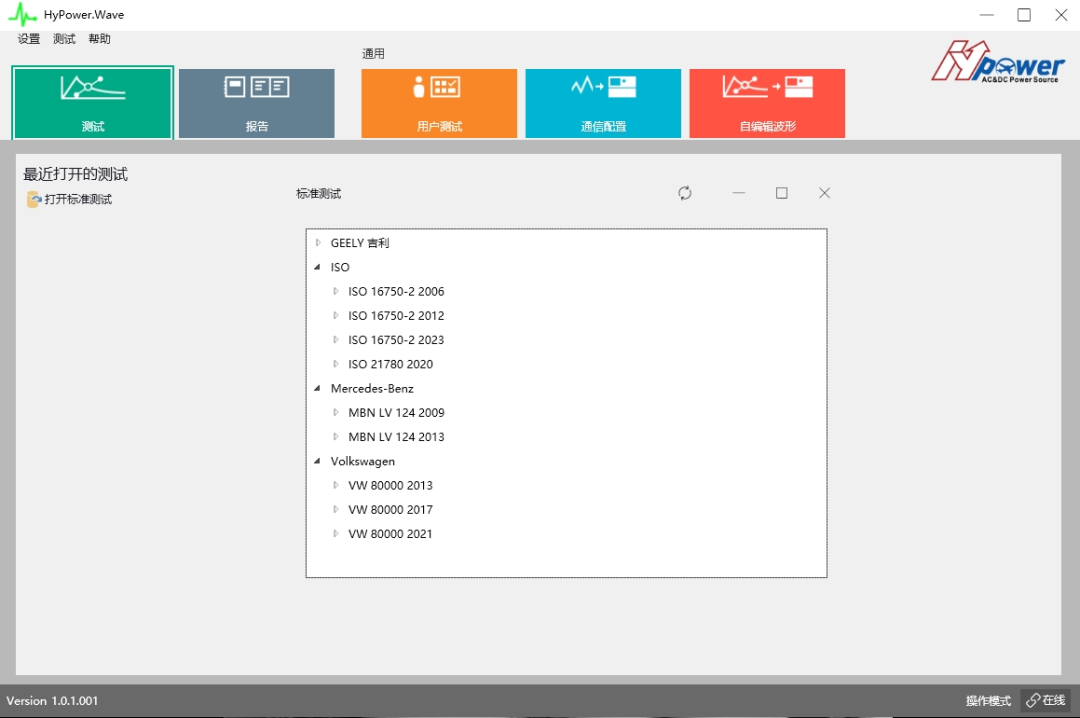Close the HyPower.Wave main window
This screenshot has width=1080, height=718.
[1061, 14]
